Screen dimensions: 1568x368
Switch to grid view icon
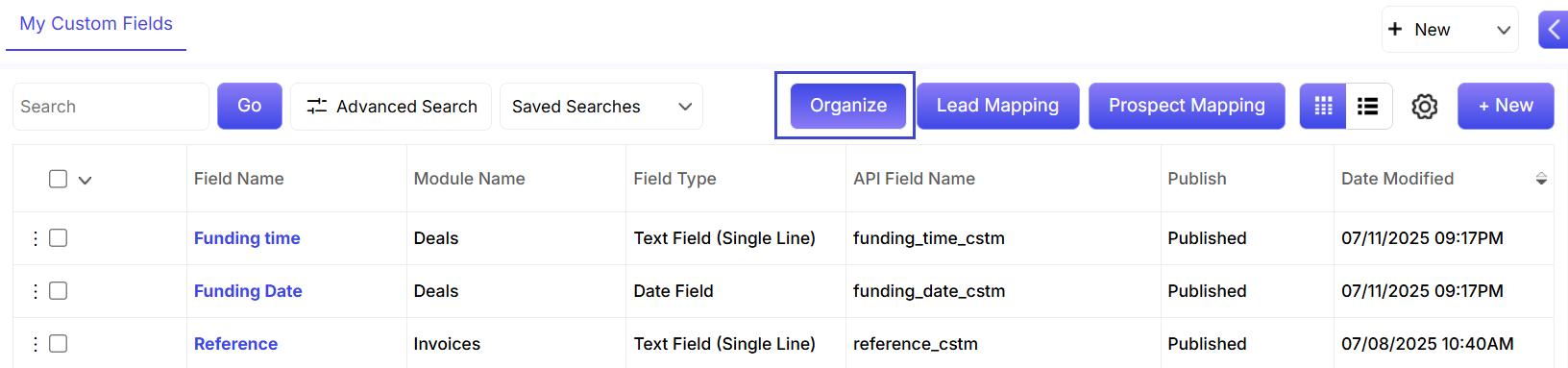coord(1323,106)
